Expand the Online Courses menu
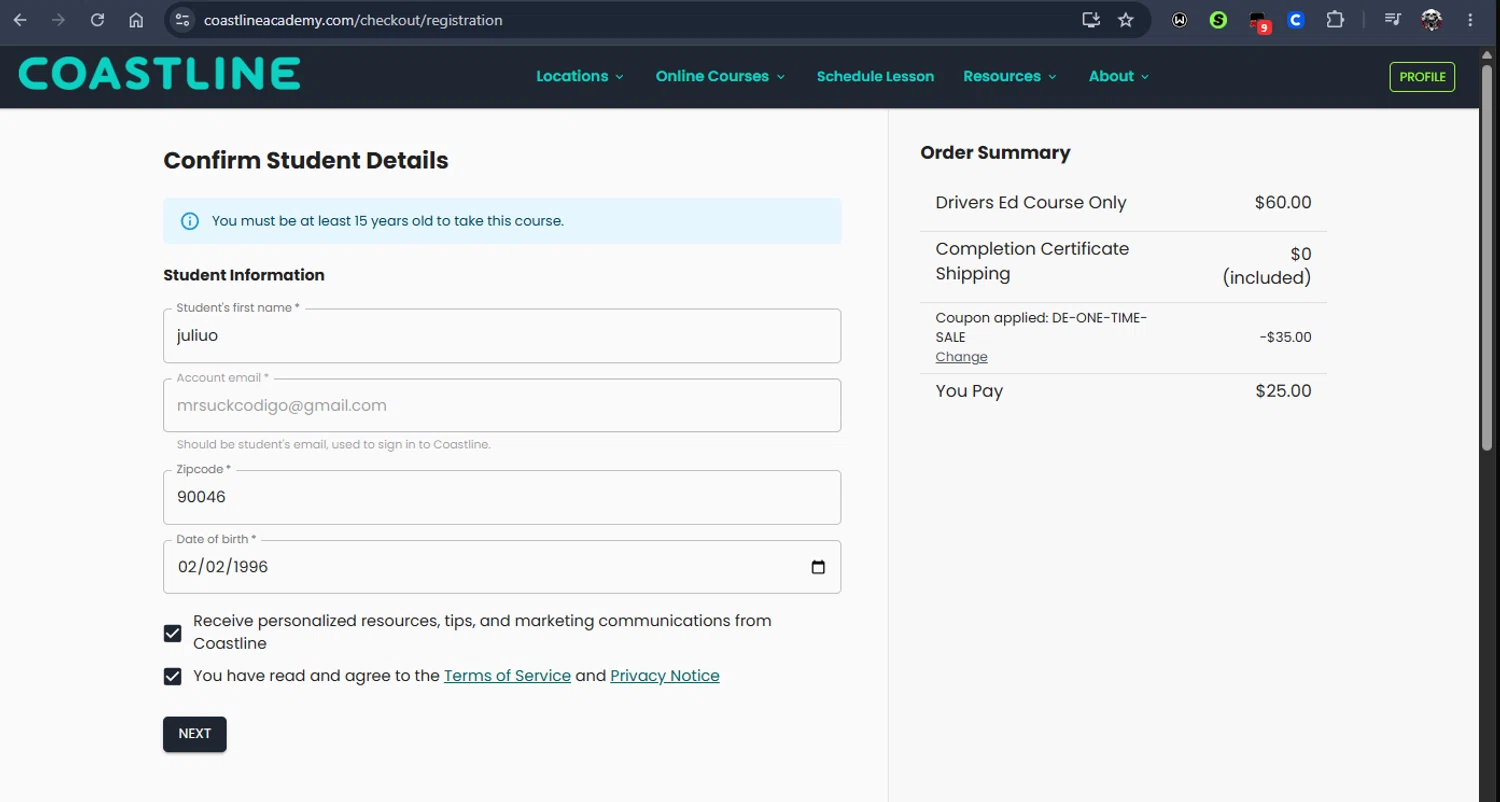Screen dimensions: 1500x802 [x=720, y=76]
